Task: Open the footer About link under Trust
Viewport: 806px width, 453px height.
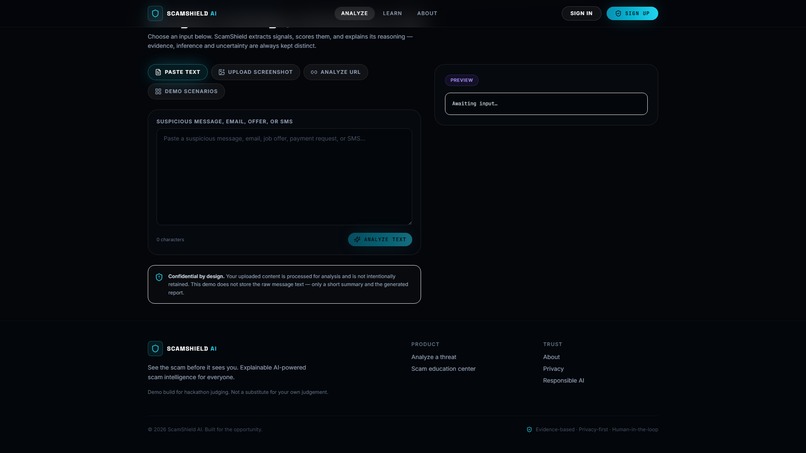Action: click(551, 357)
